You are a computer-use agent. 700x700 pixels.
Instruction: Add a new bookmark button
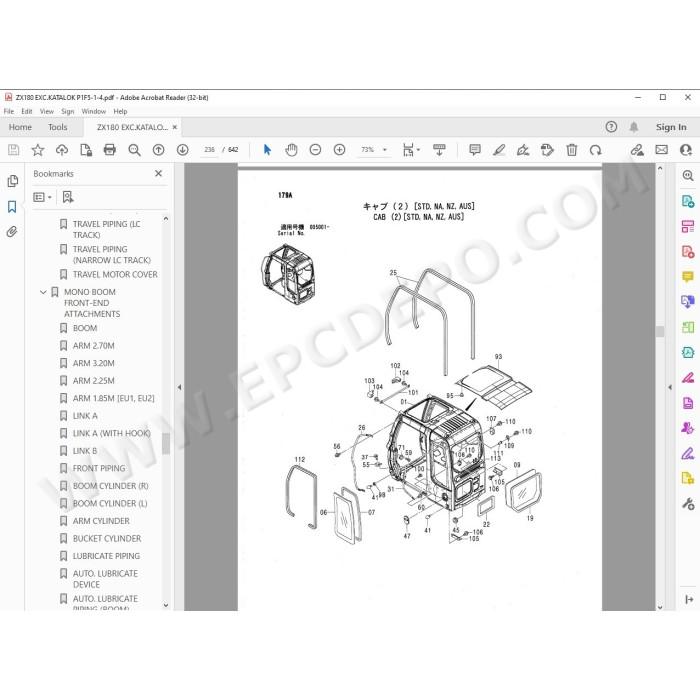[x=68, y=197]
